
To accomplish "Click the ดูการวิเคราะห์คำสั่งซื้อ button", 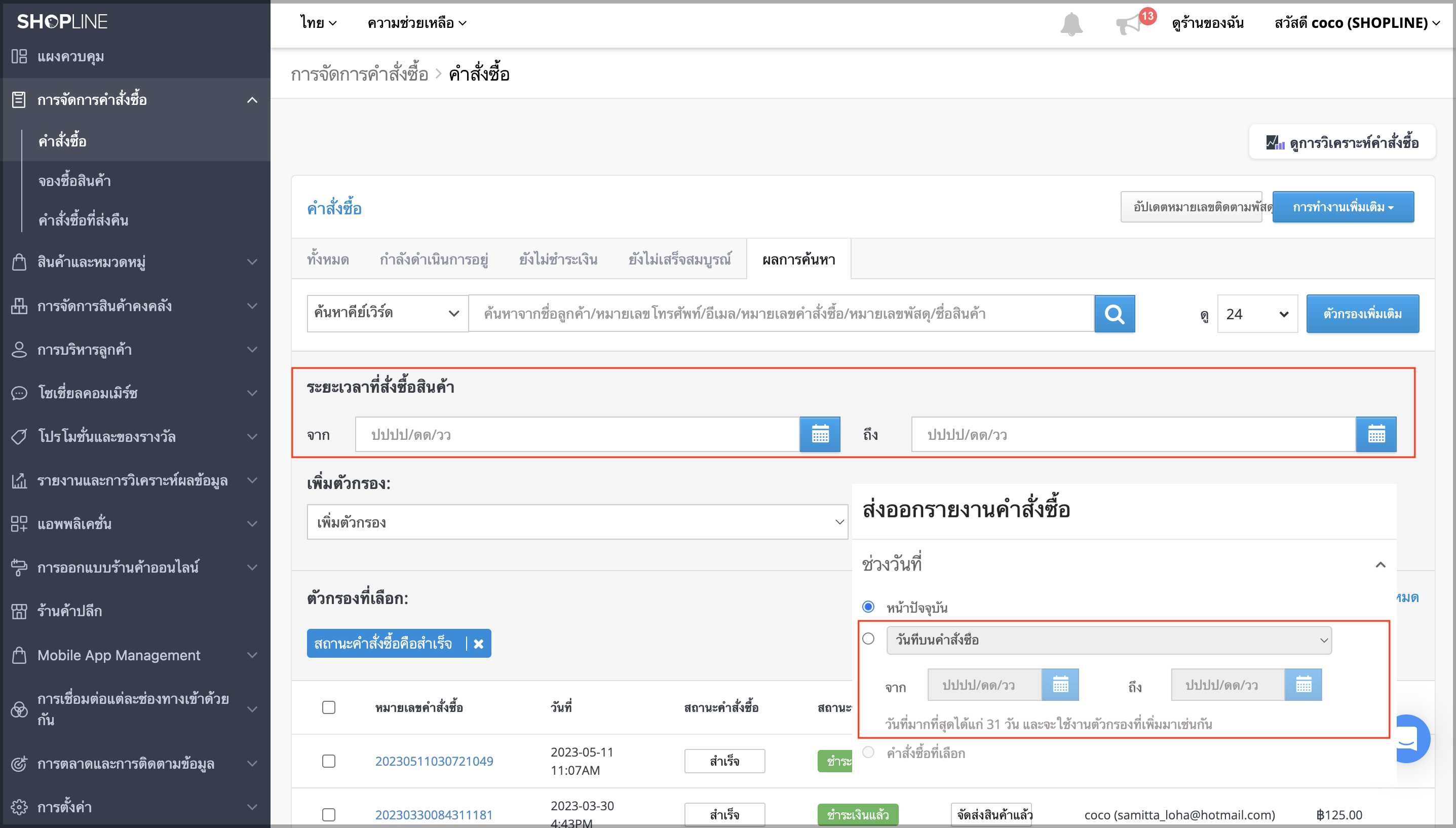I will click(x=1343, y=142).
